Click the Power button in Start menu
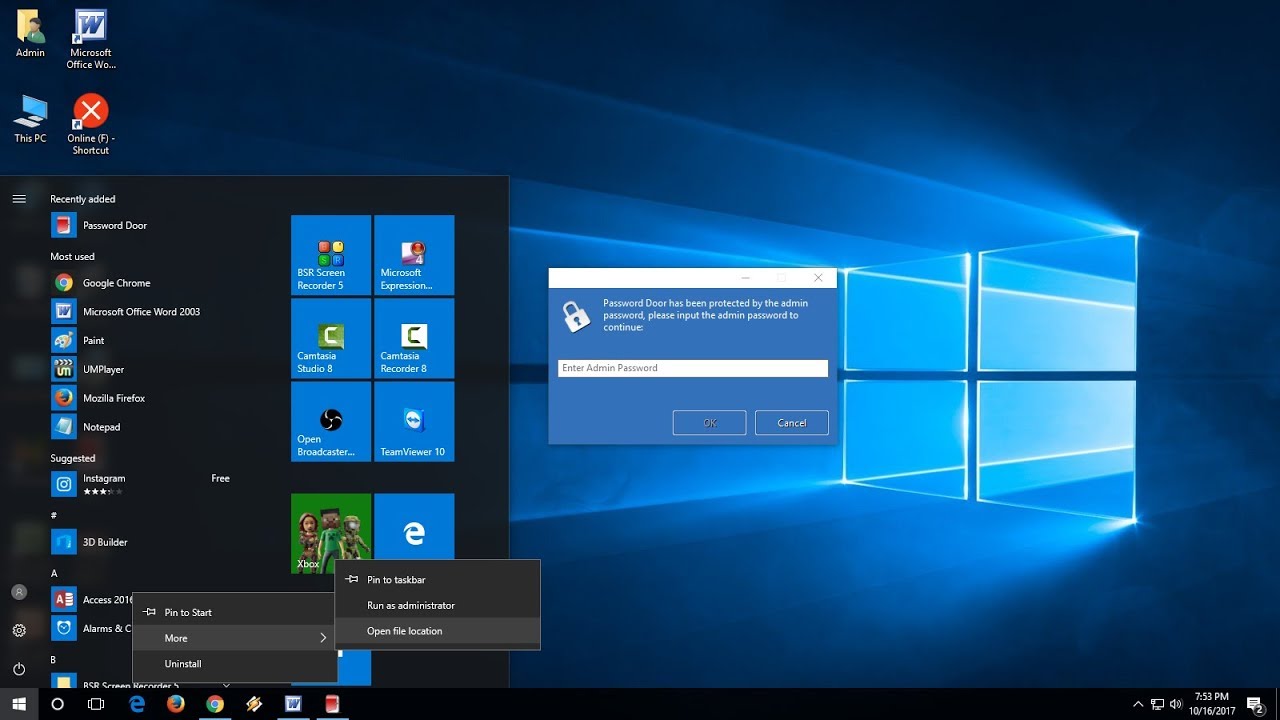 coord(19,669)
